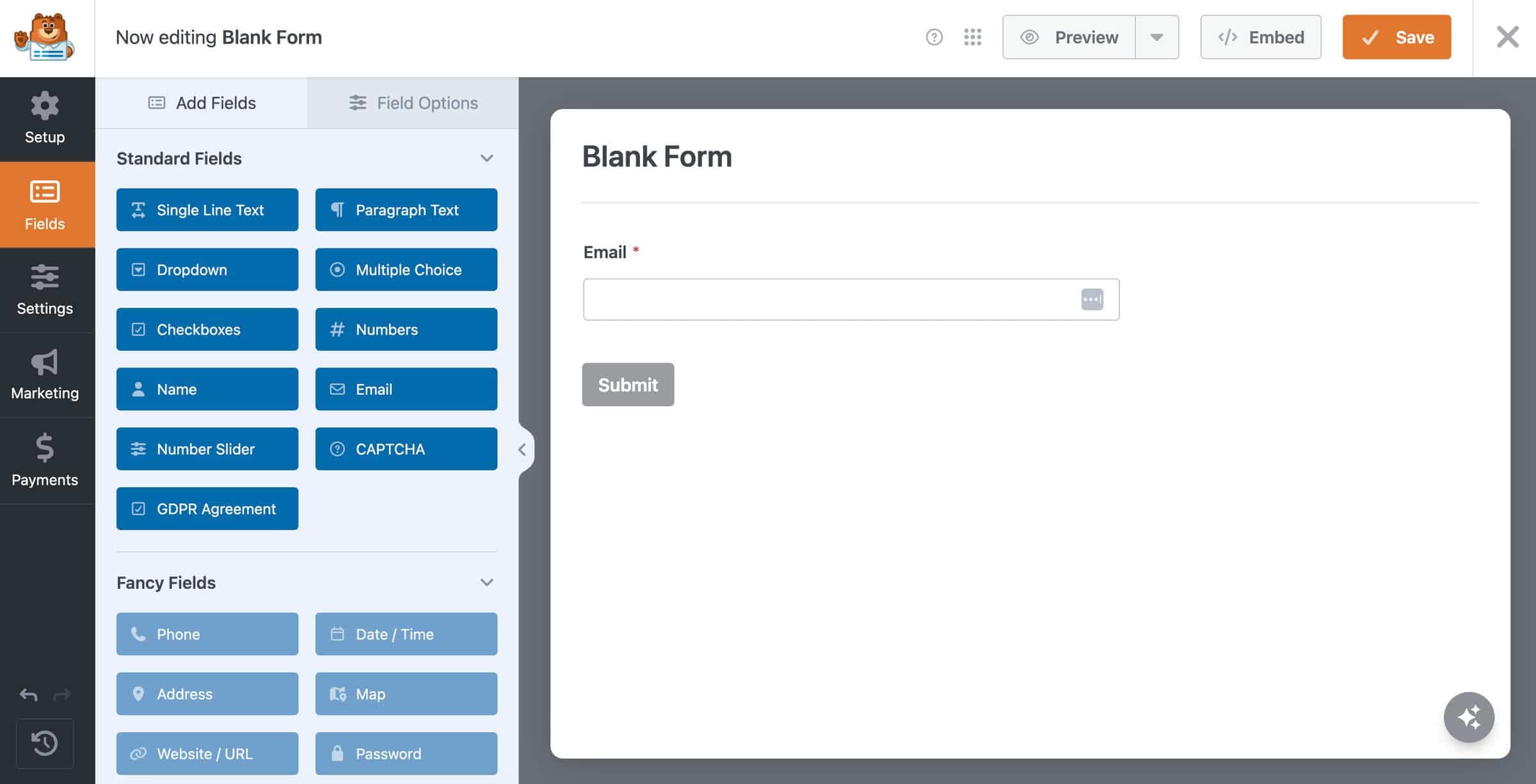
Task: Save the form
Action: 1396,37
